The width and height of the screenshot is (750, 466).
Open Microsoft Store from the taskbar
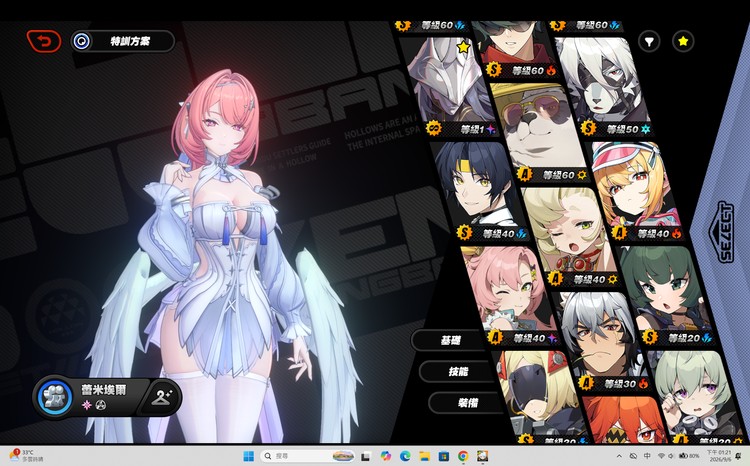pos(443,456)
